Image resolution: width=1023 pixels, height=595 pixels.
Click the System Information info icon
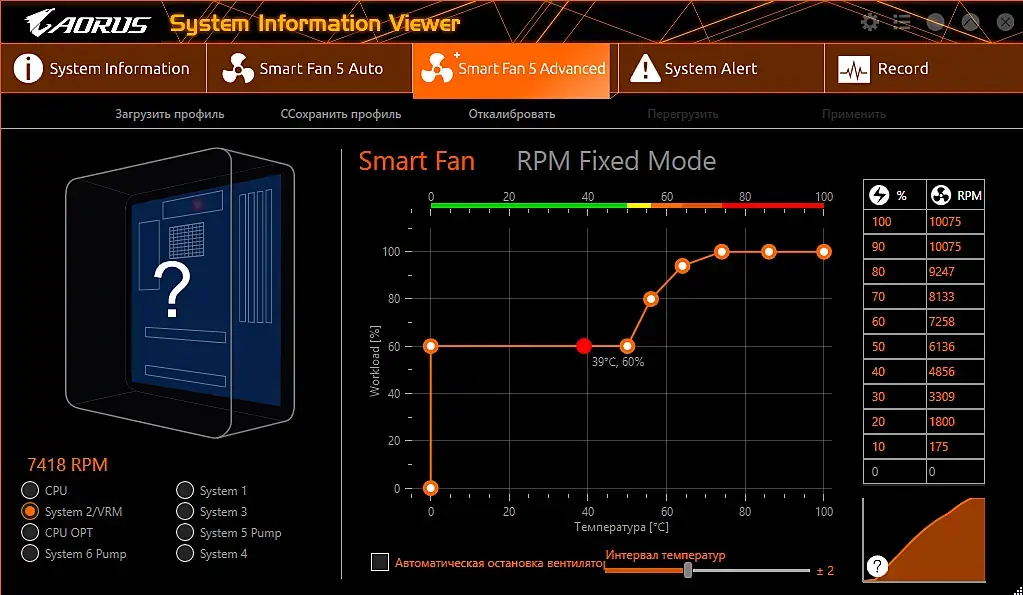coord(28,69)
